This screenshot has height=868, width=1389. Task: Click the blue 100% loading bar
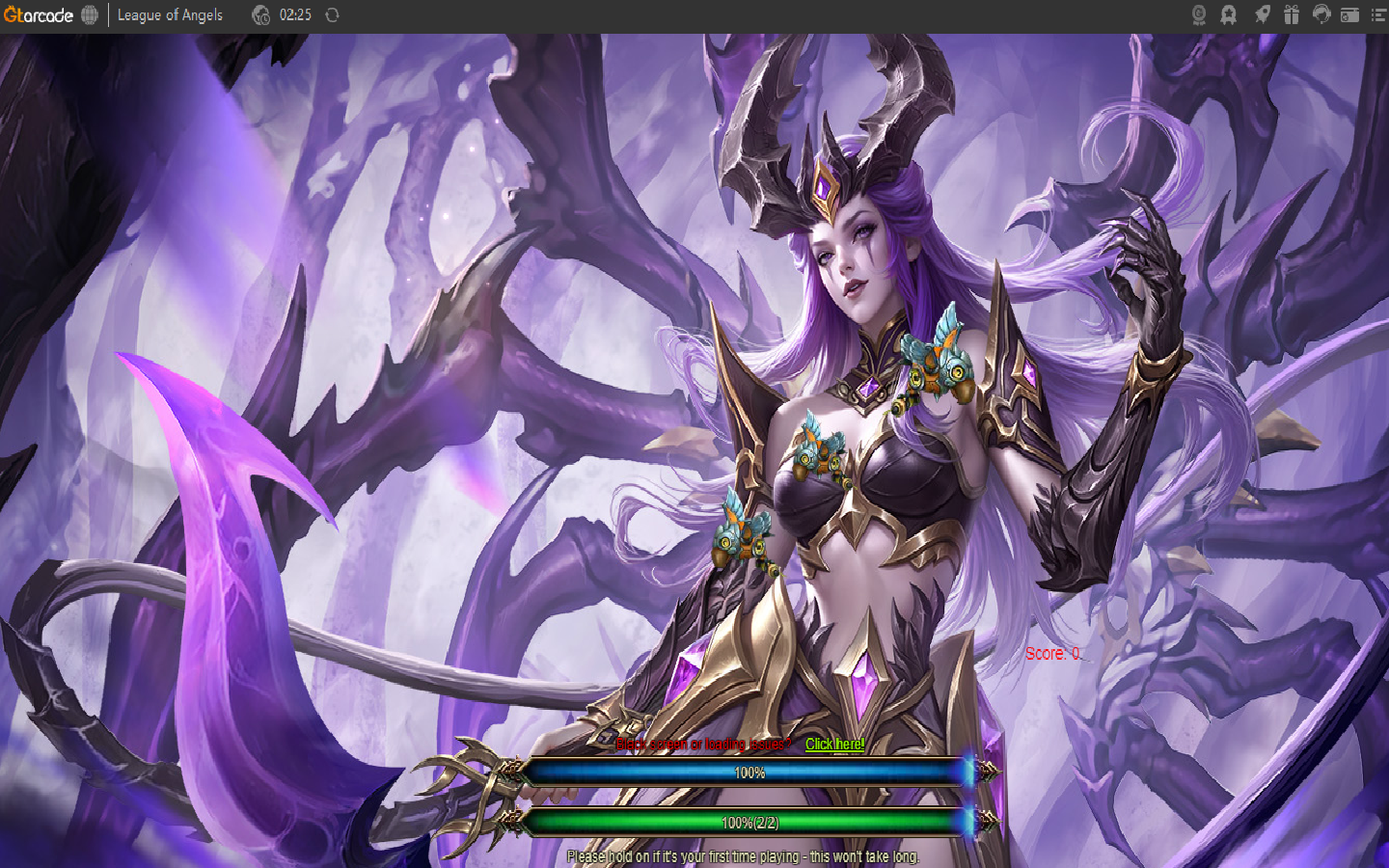[749, 773]
